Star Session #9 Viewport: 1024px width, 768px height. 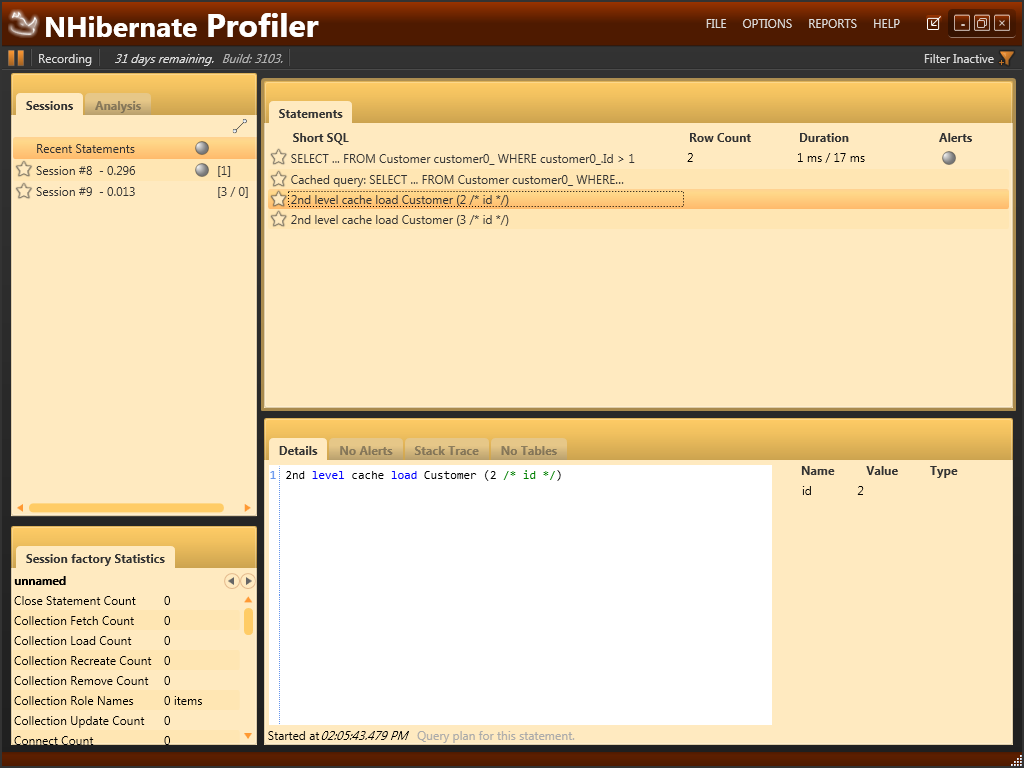pyautogui.click(x=24, y=191)
